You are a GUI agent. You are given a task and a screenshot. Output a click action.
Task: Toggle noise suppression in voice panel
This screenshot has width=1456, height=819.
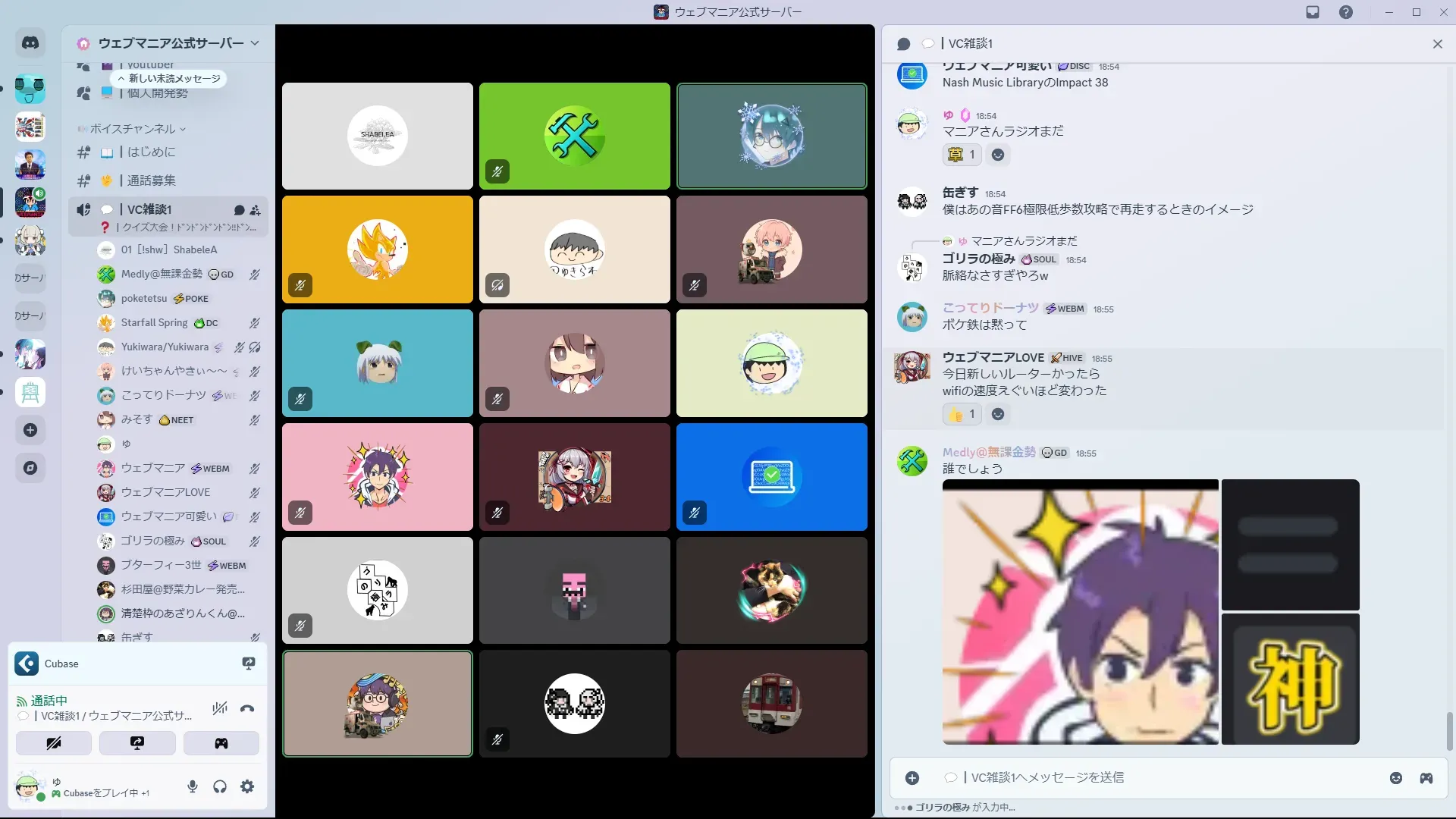coord(220,709)
